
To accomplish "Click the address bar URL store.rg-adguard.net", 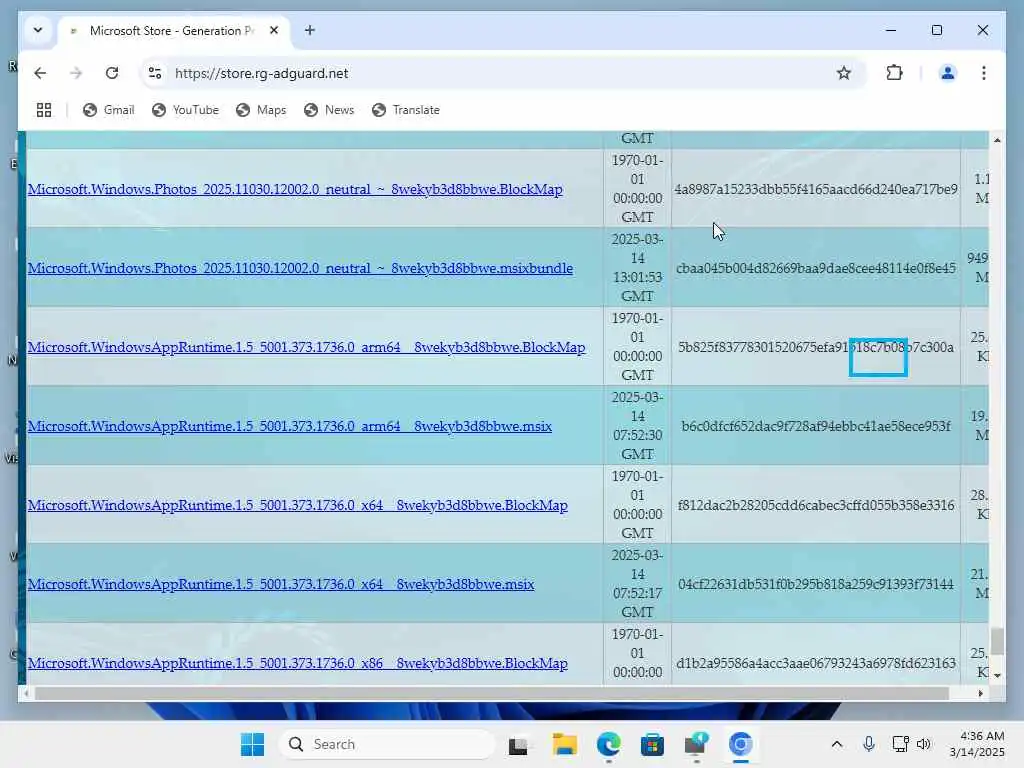I will [261, 73].
